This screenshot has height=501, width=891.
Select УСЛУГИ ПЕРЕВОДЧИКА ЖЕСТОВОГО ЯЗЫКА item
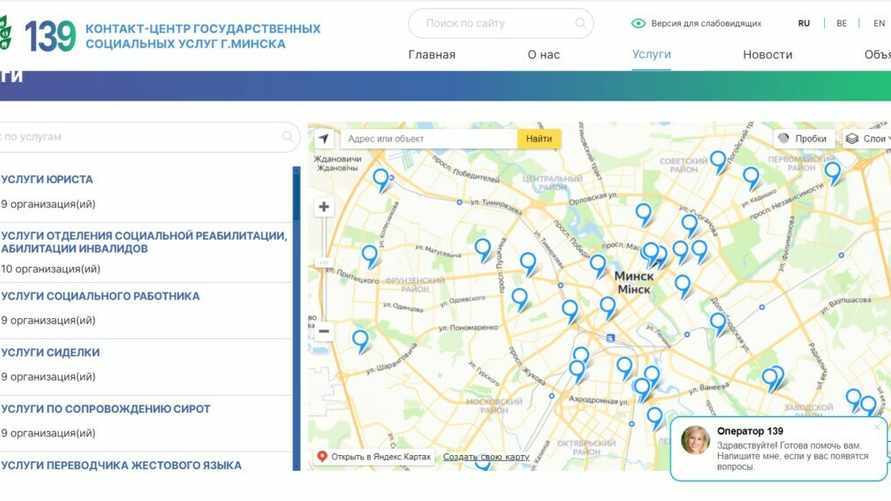click(121, 465)
